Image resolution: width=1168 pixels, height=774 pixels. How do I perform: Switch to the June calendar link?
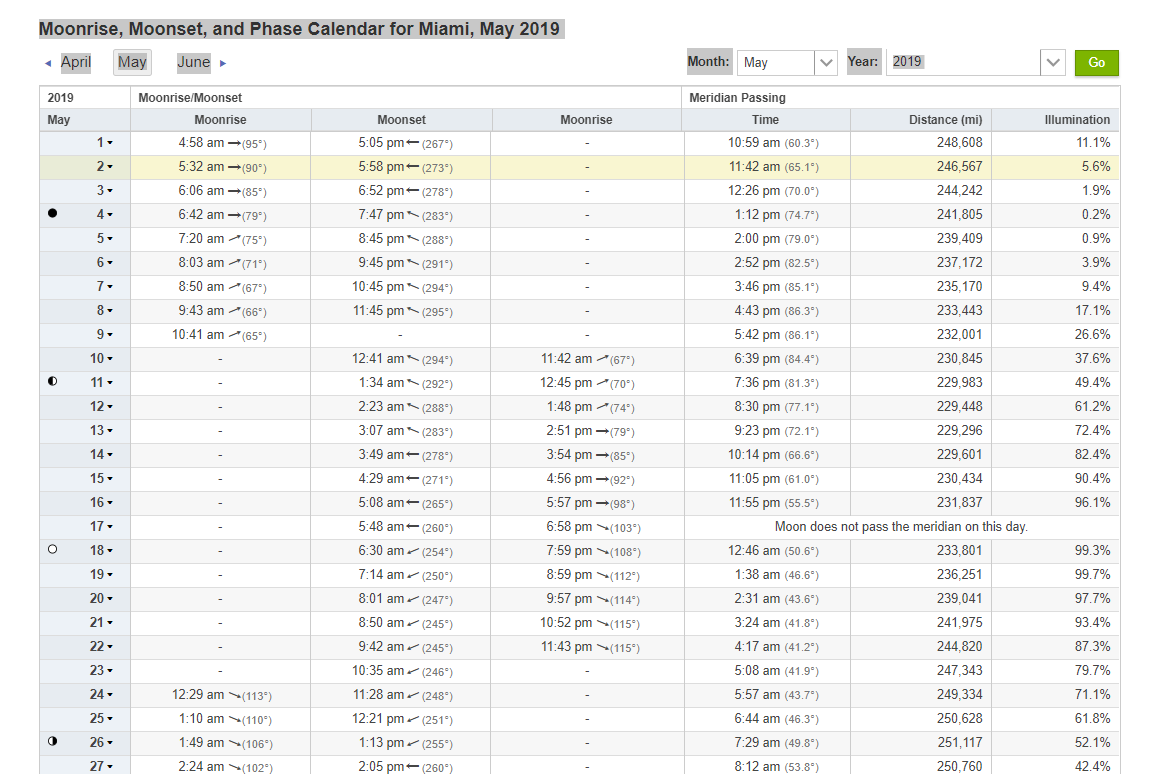194,62
